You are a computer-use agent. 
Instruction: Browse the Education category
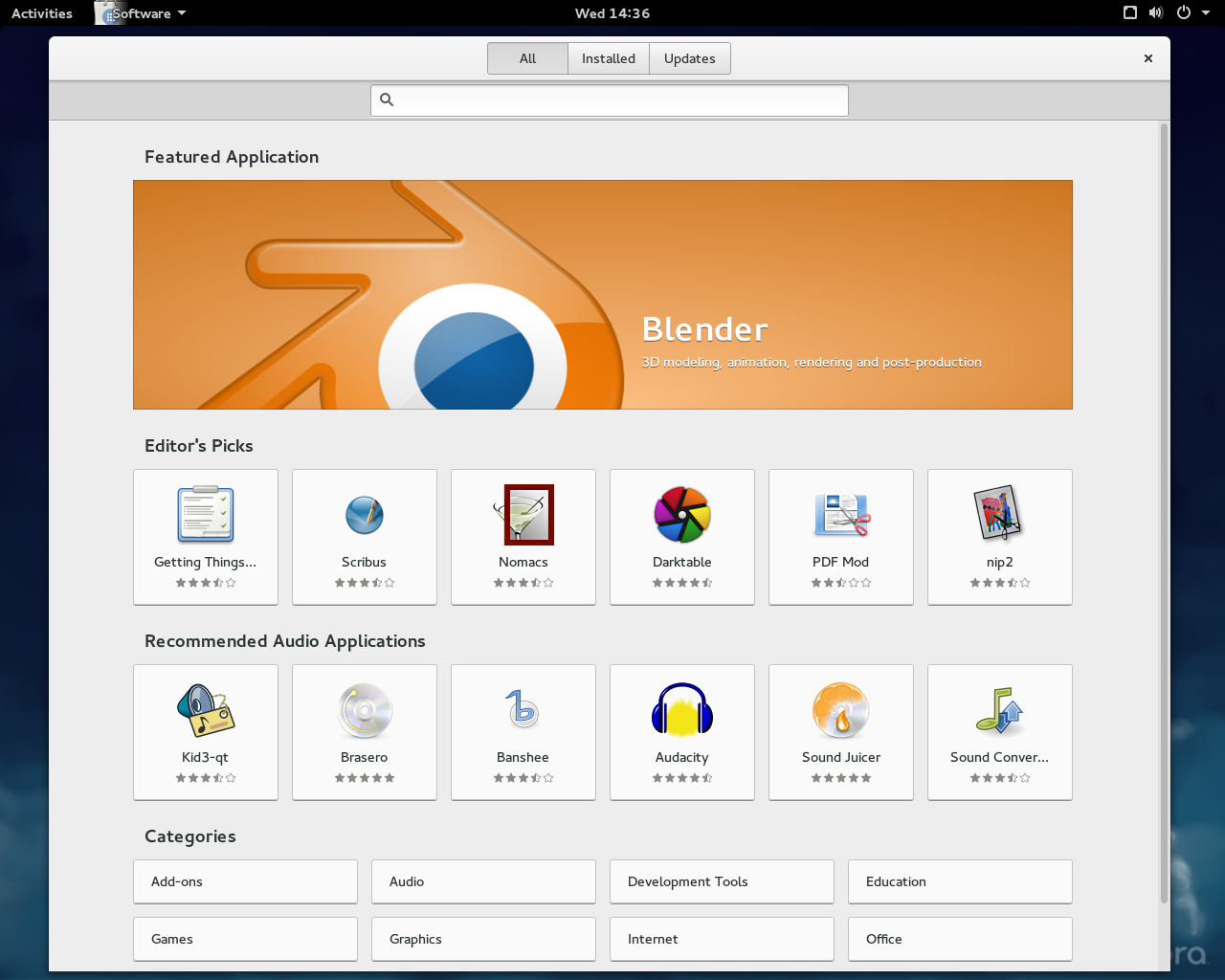960,881
